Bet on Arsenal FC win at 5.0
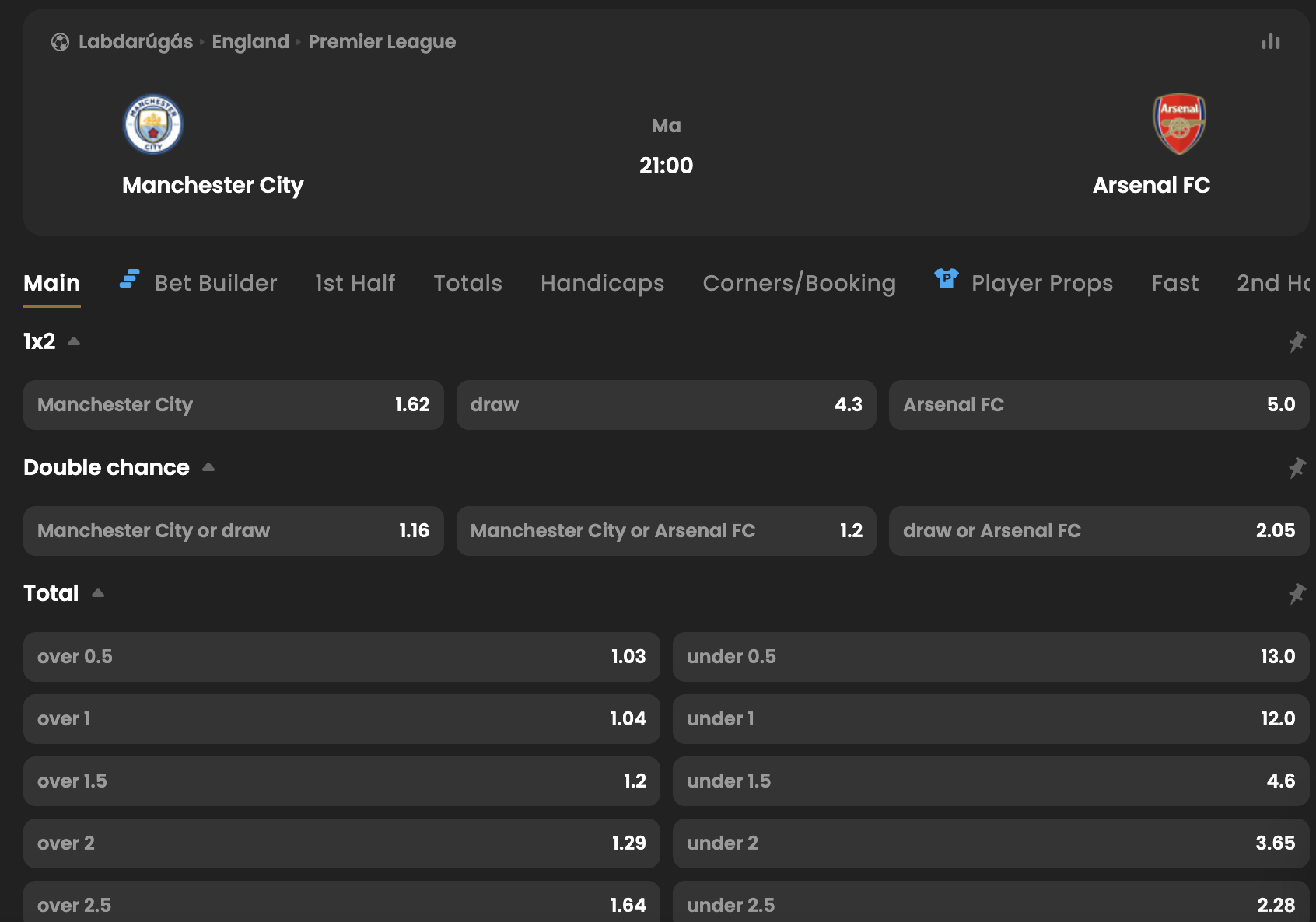 [x=1099, y=405]
